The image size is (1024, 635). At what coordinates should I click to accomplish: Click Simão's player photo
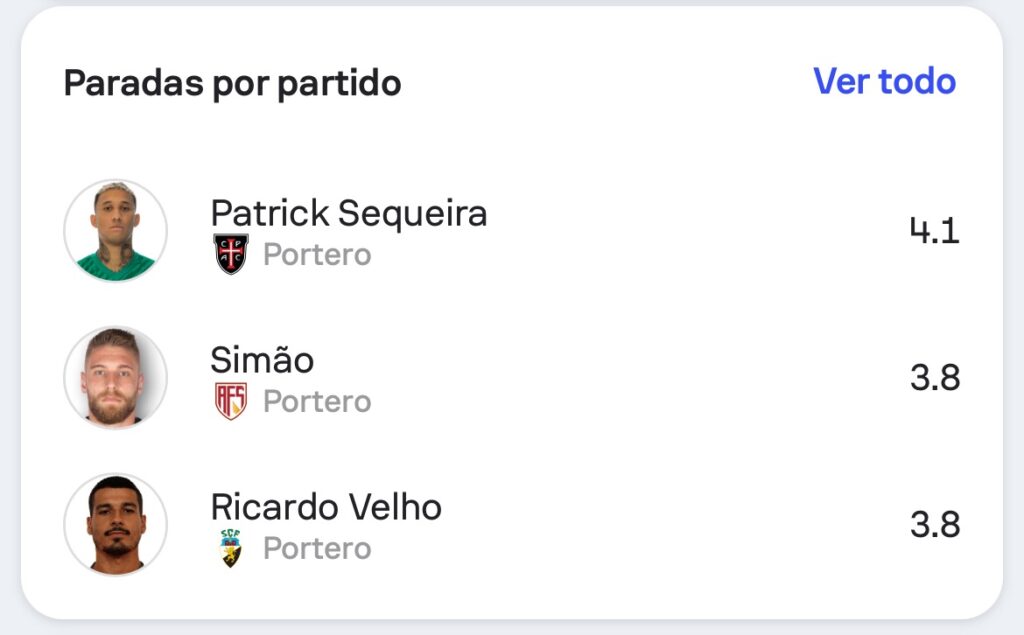[116, 378]
